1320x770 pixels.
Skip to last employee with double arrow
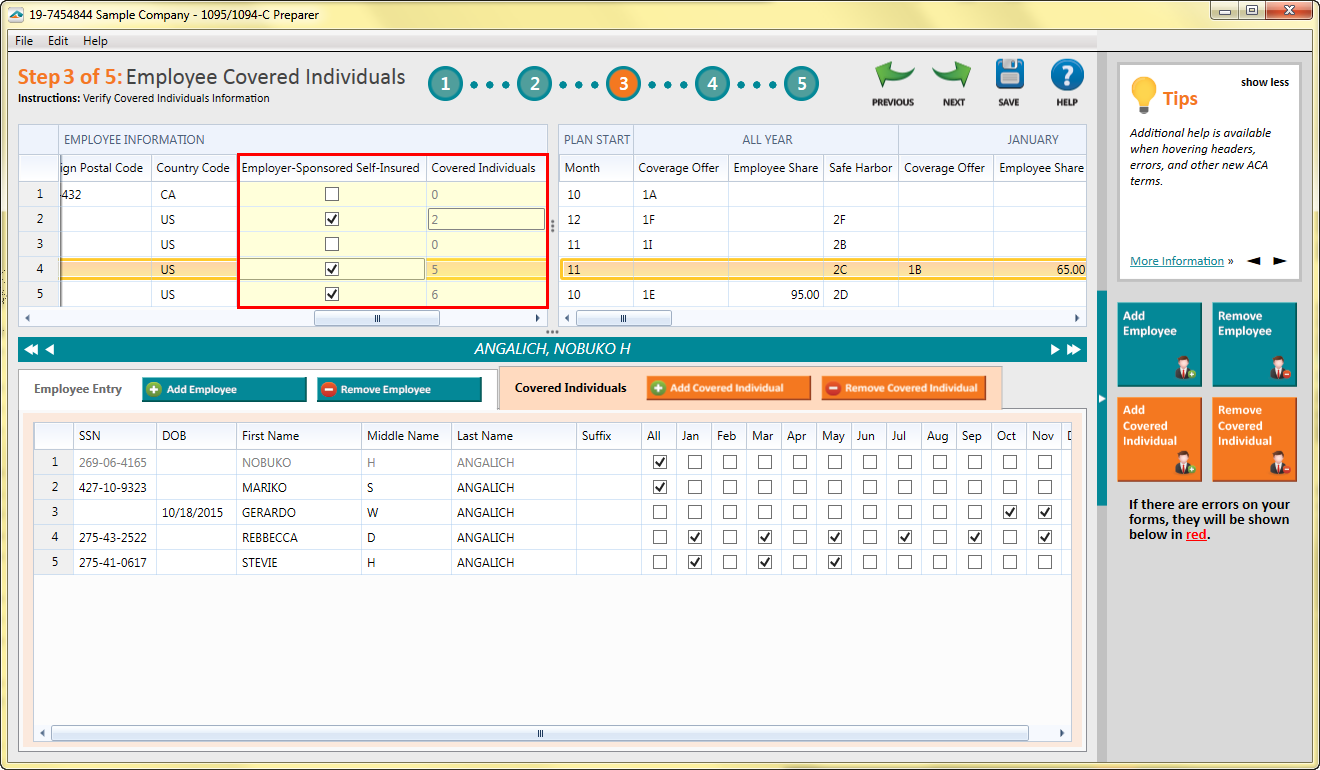1074,349
